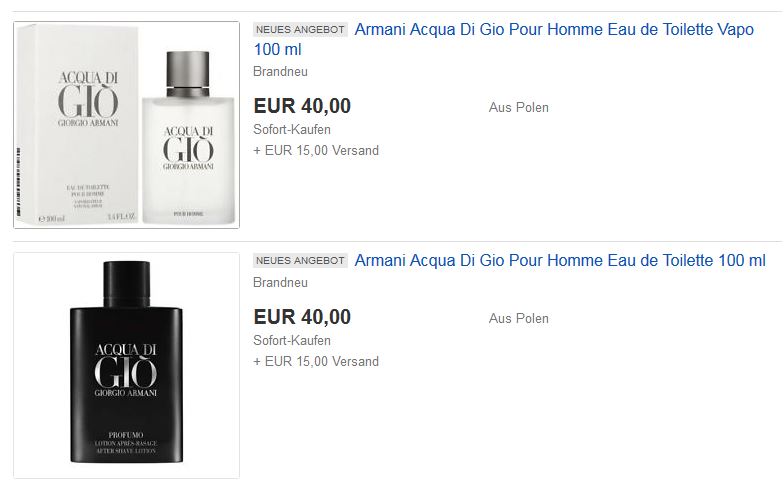Open the white Acqua Di Gio bottle thumbnail
784x480 pixels.
pos(126,124)
